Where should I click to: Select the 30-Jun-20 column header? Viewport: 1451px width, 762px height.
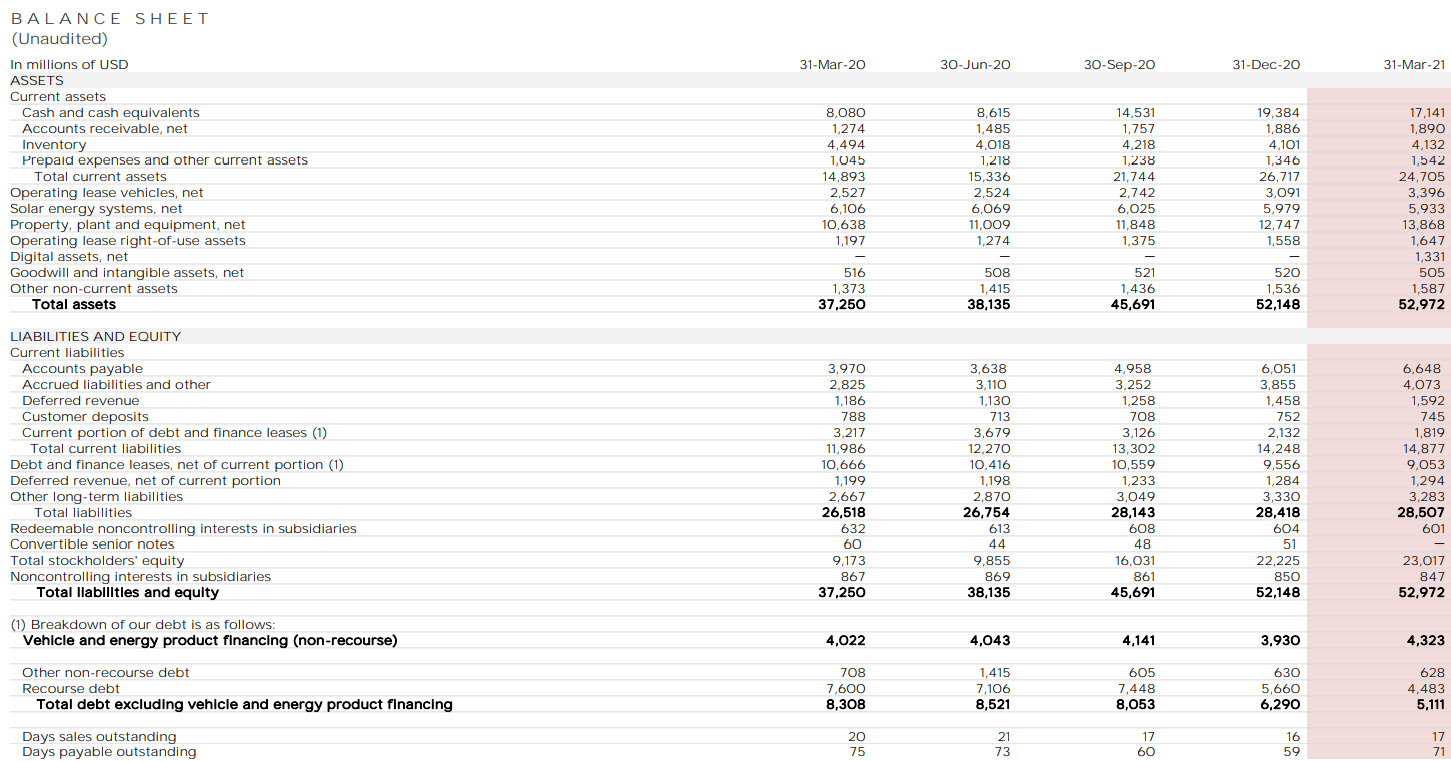975,64
